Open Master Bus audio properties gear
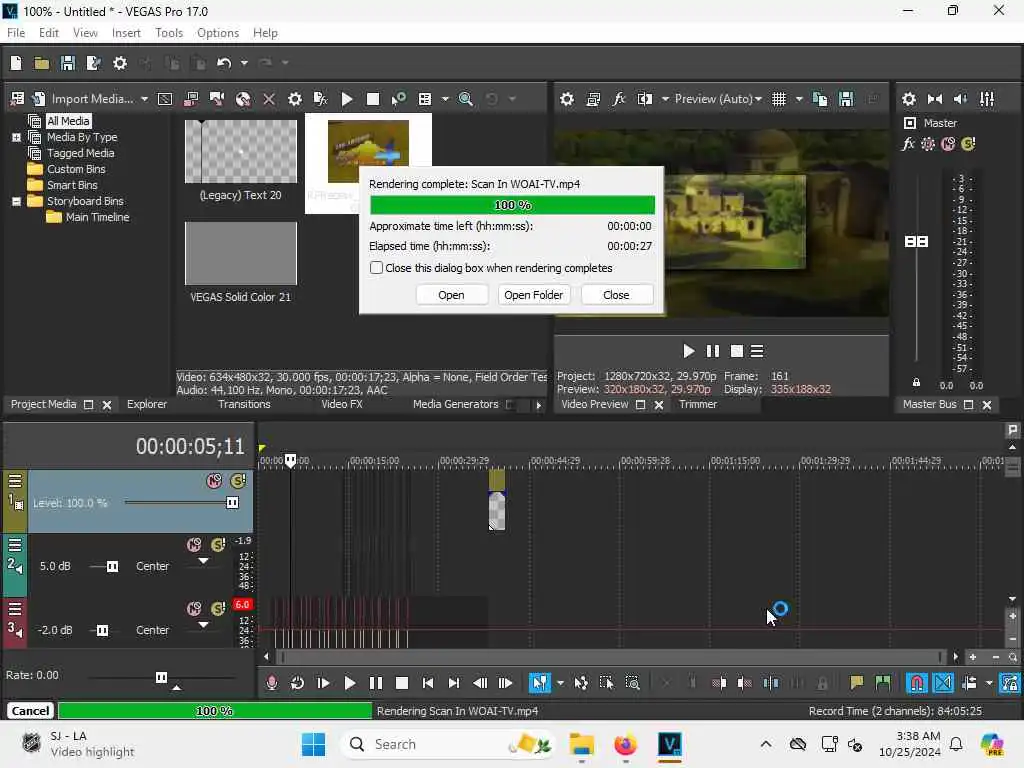The image size is (1024, 768). point(908,99)
